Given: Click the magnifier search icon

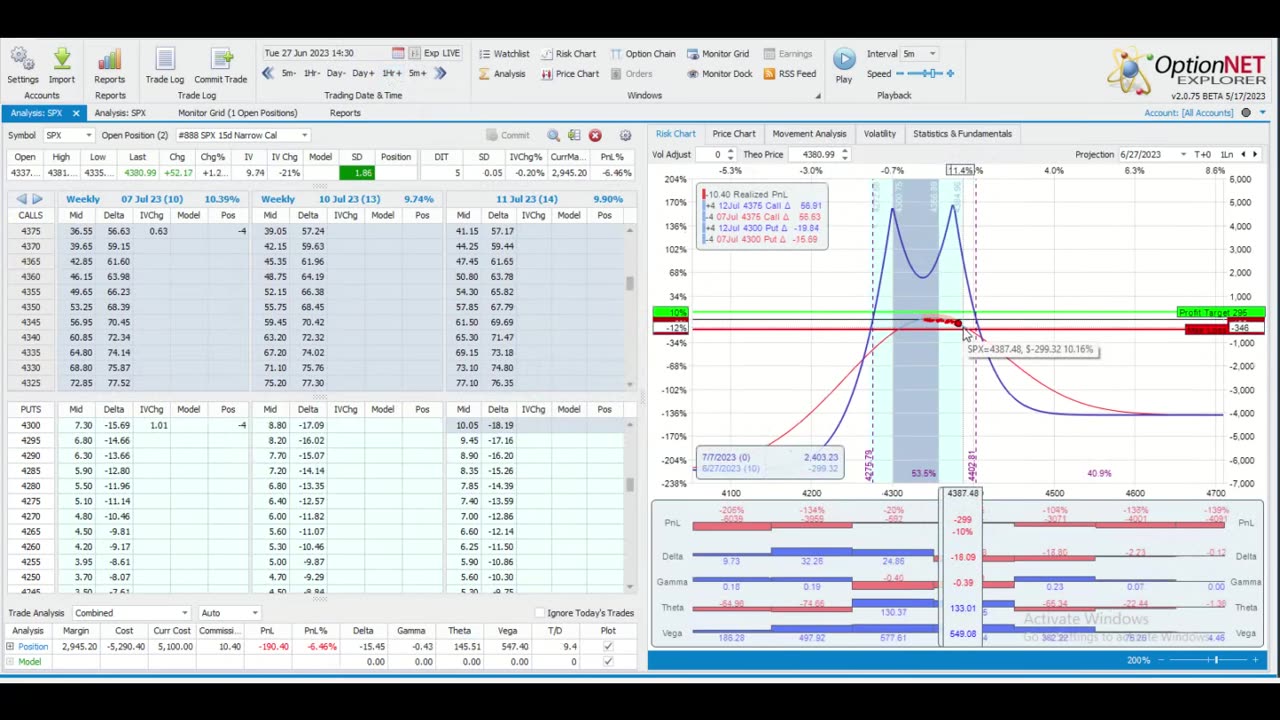Looking at the screenshot, I should (x=553, y=135).
